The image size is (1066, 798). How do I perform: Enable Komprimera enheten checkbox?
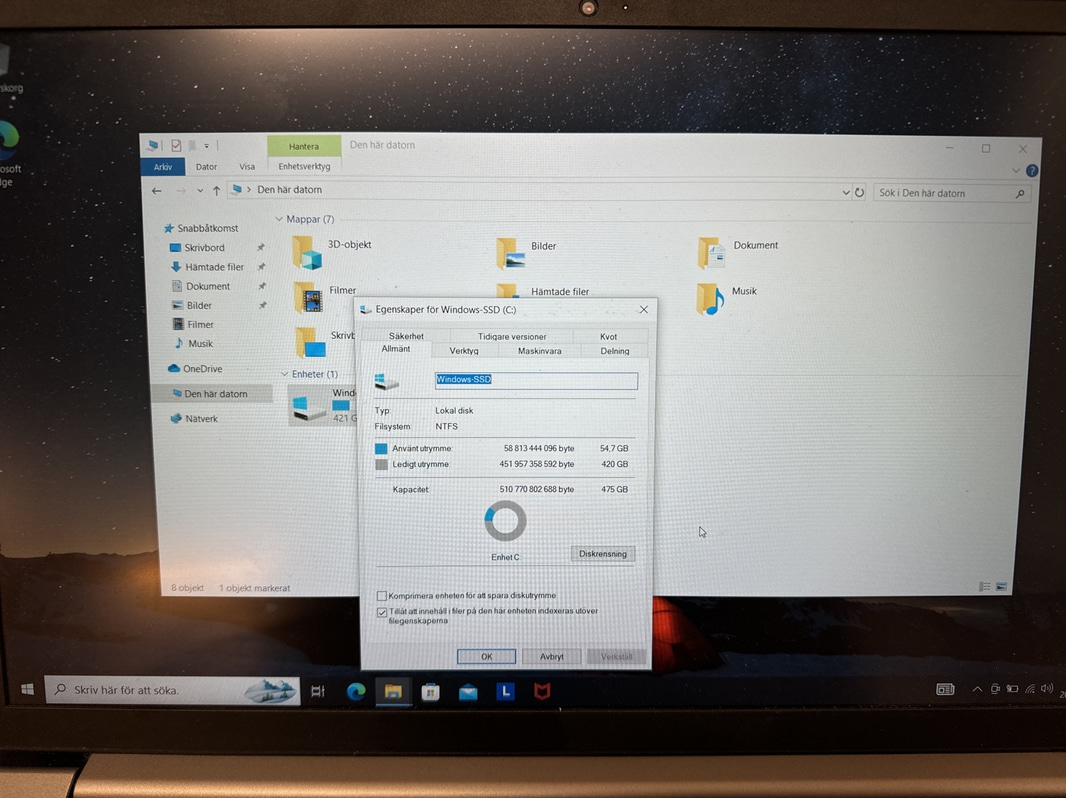(x=382, y=595)
